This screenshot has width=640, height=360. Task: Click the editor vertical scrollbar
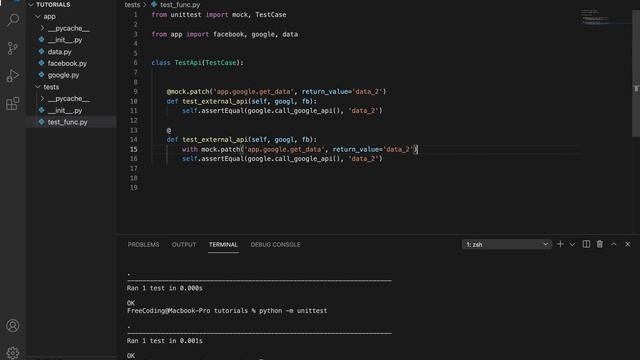[x=636, y=73]
